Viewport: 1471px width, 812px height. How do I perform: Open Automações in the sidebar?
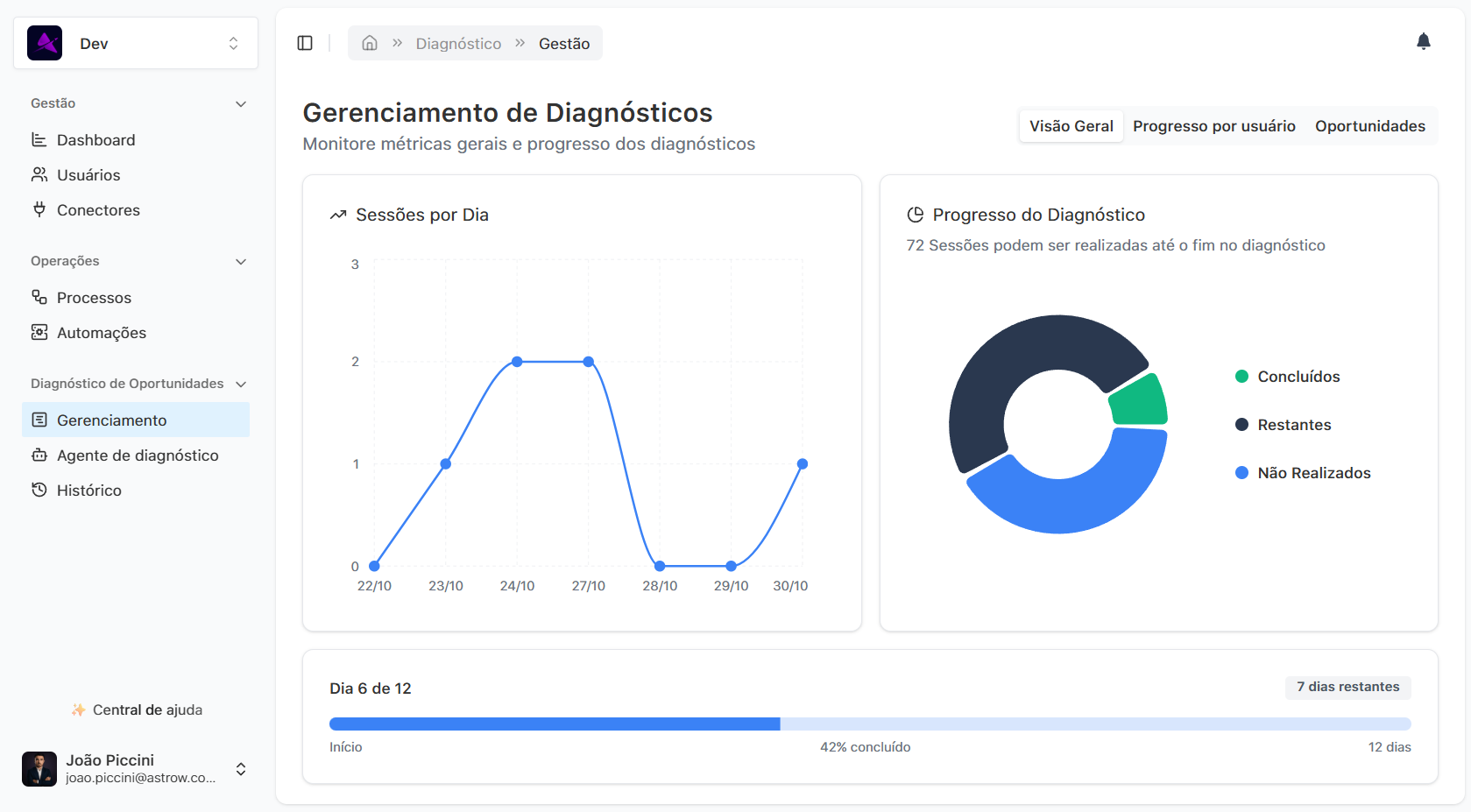(x=101, y=333)
